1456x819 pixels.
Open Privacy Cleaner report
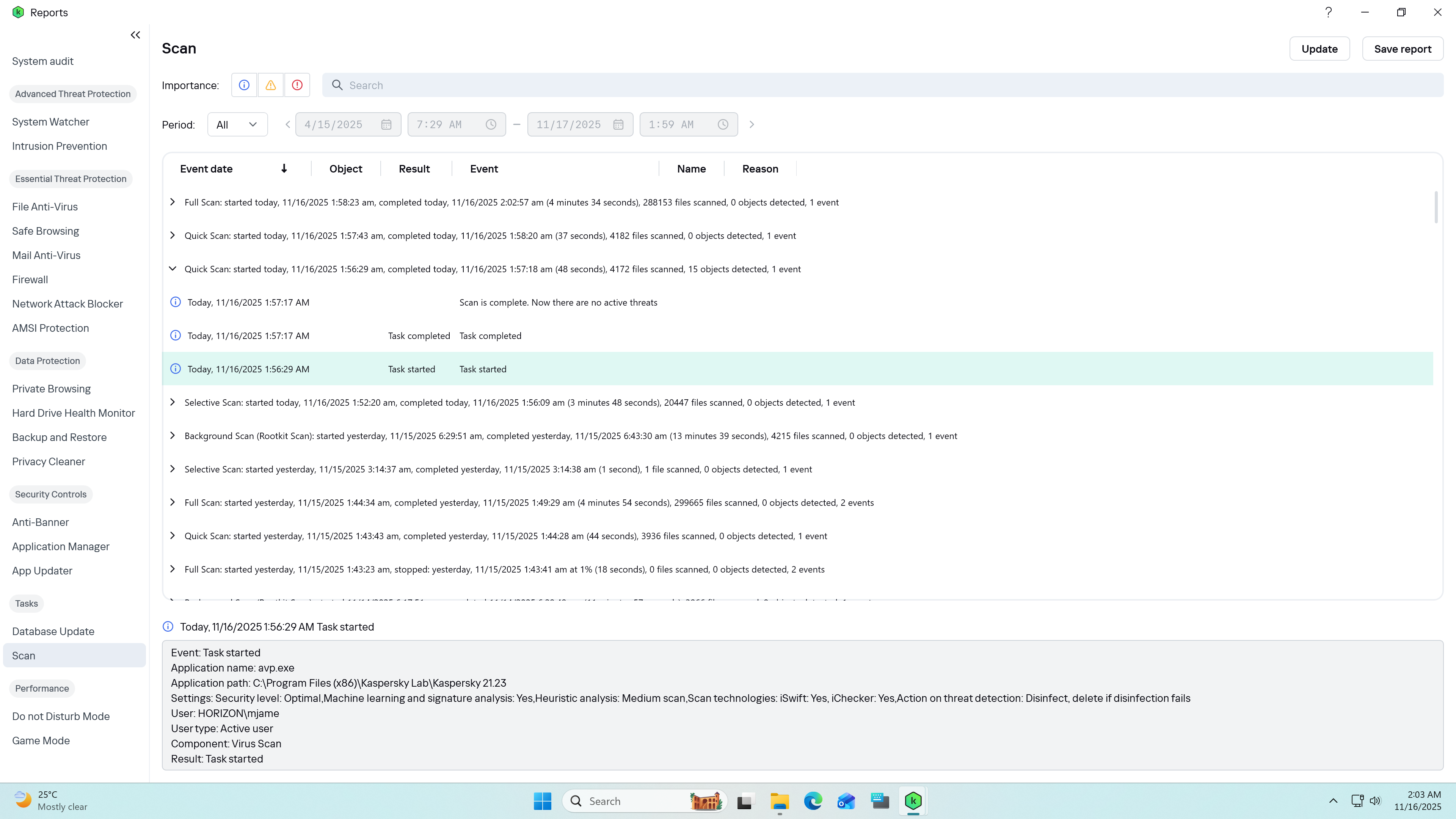pyautogui.click(x=49, y=461)
